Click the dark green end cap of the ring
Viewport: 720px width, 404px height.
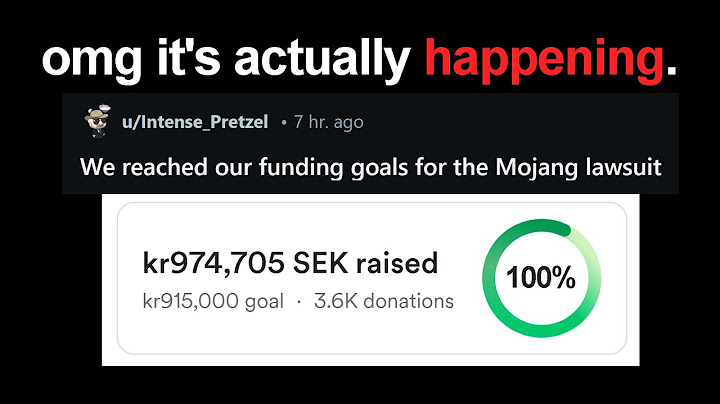(564, 230)
